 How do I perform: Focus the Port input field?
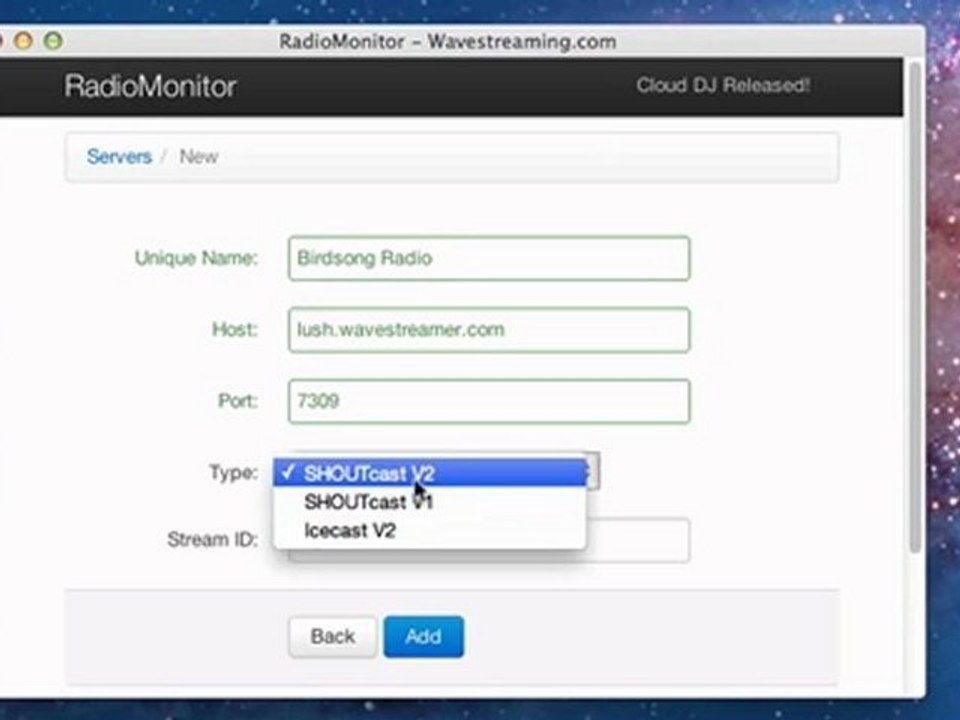point(489,402)
